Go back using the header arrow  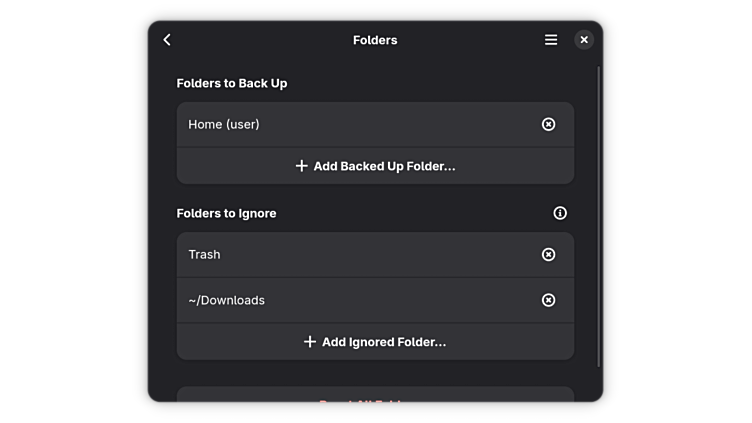pos(167,40)
